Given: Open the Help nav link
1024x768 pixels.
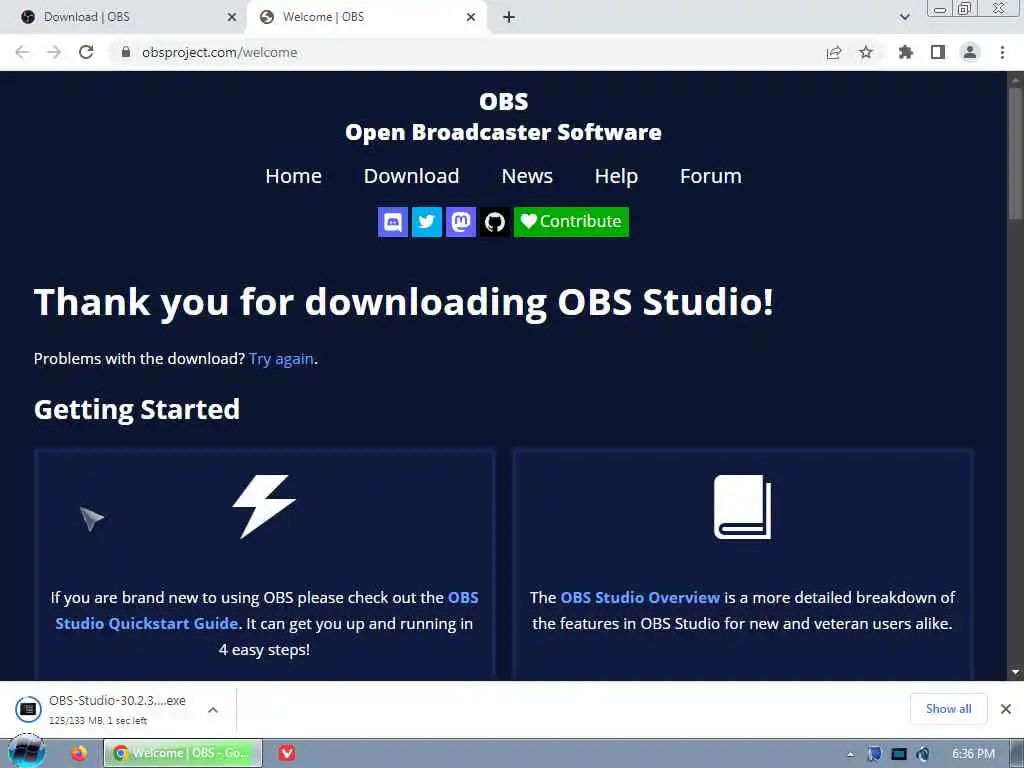Looking at the screenshot, I should coord(616,176).
